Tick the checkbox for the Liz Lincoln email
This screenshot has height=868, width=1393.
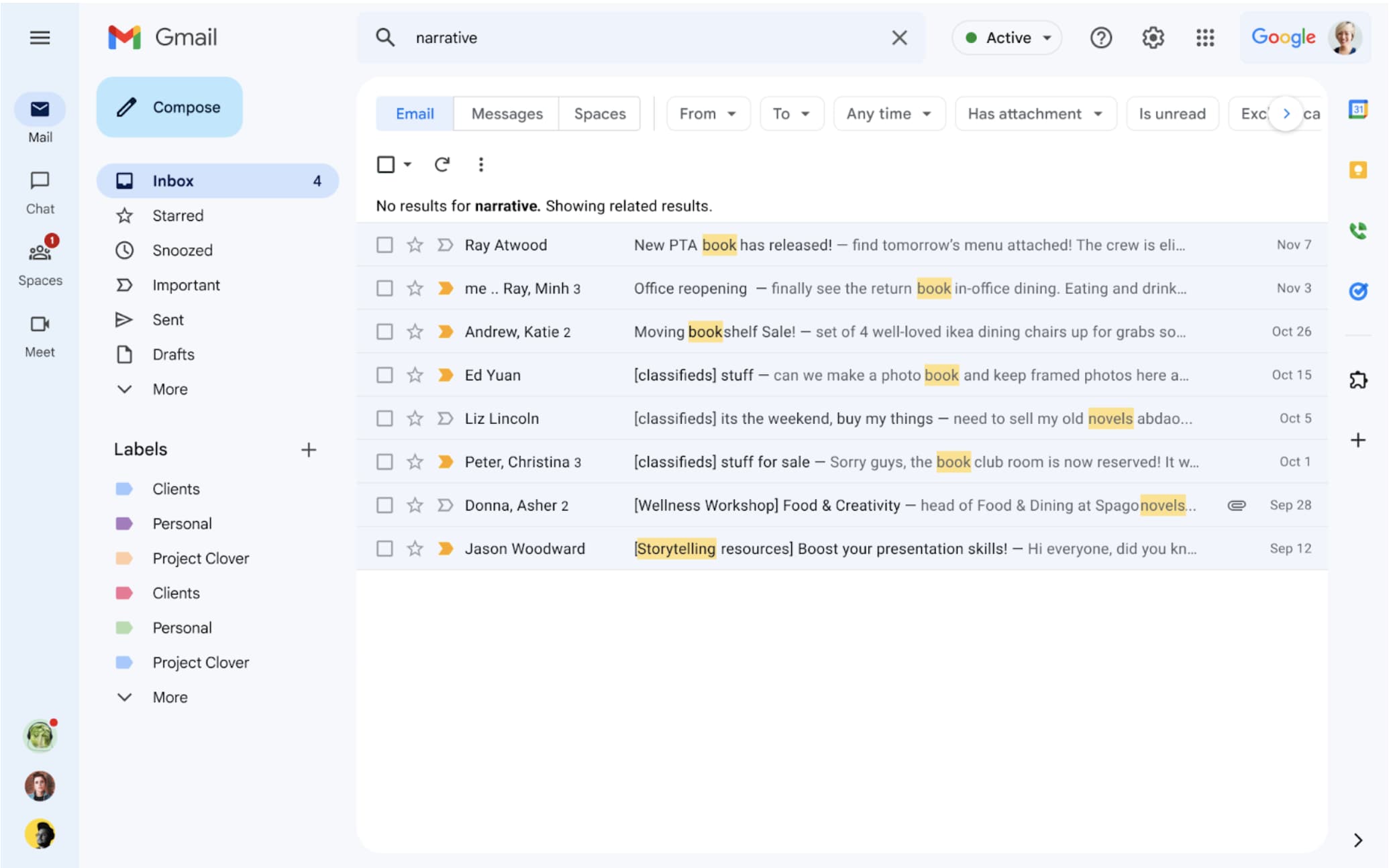(384, 419)
